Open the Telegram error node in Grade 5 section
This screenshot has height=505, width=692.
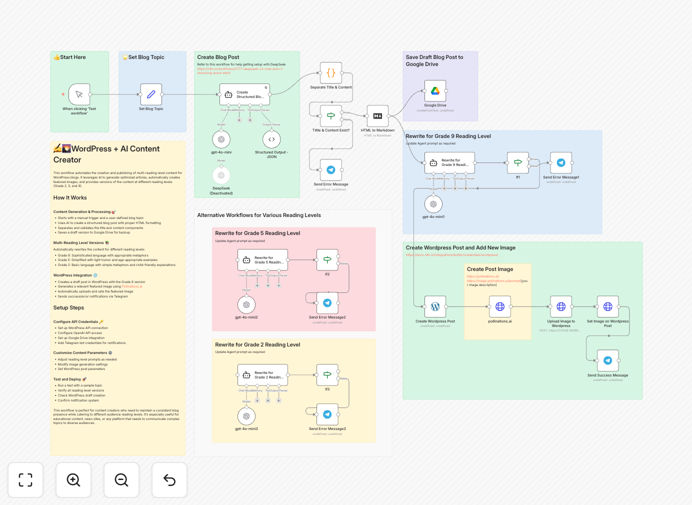(327, 303)
